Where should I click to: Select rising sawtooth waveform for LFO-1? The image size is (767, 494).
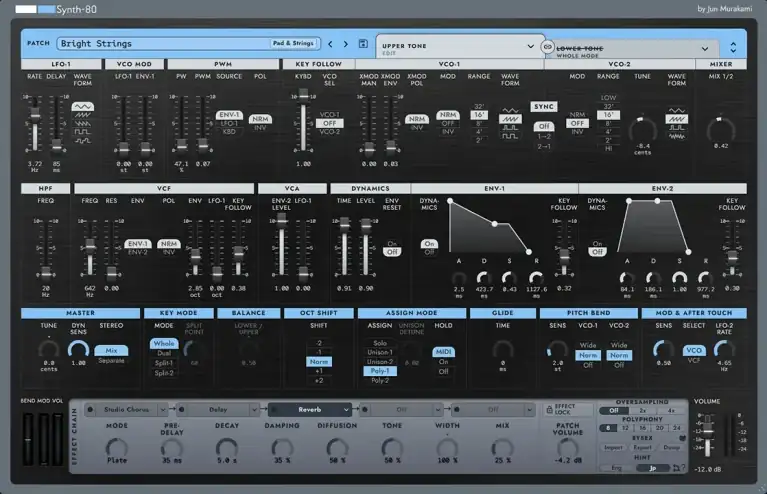tap(83, 115)
